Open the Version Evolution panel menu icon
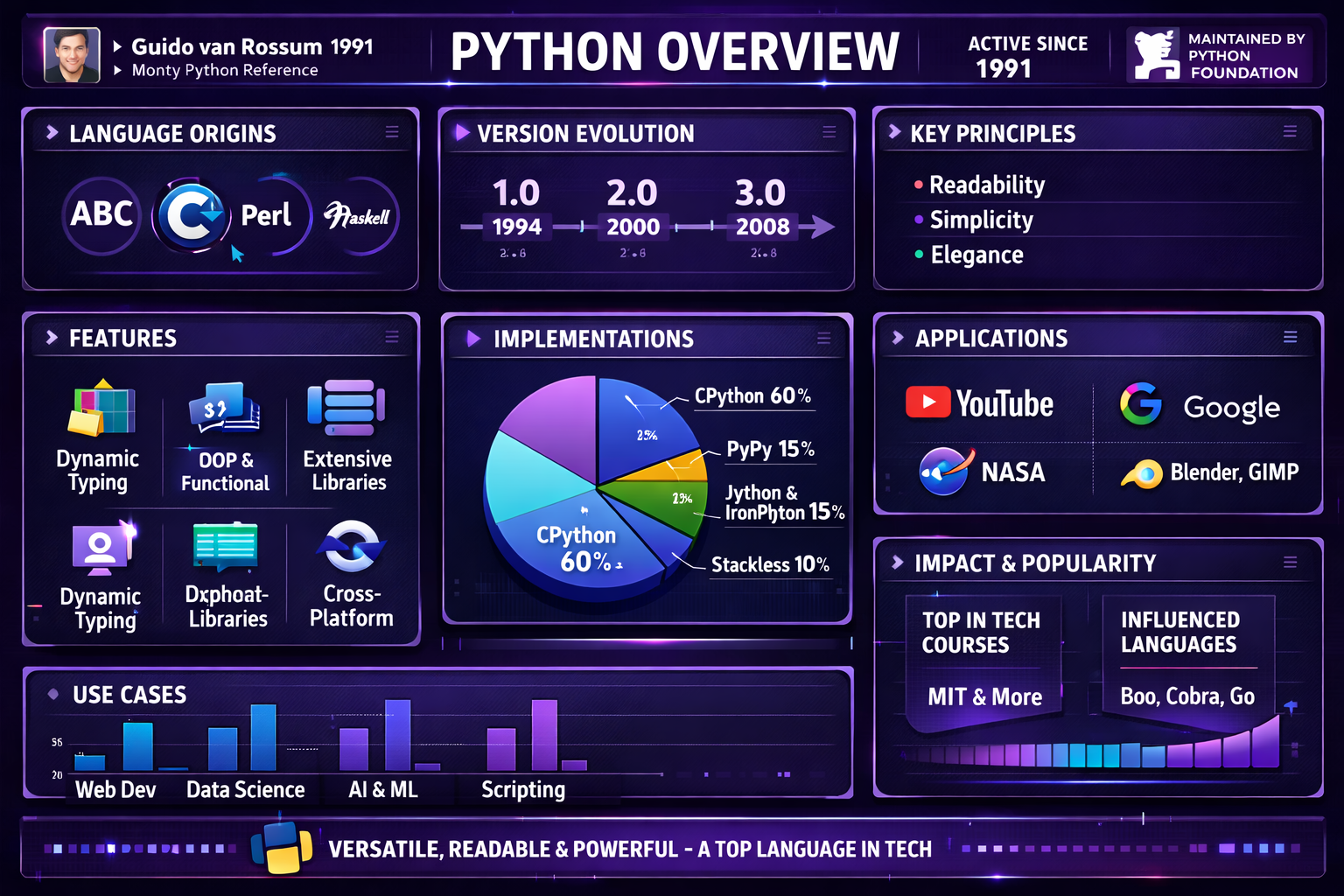 coord(829,132)
